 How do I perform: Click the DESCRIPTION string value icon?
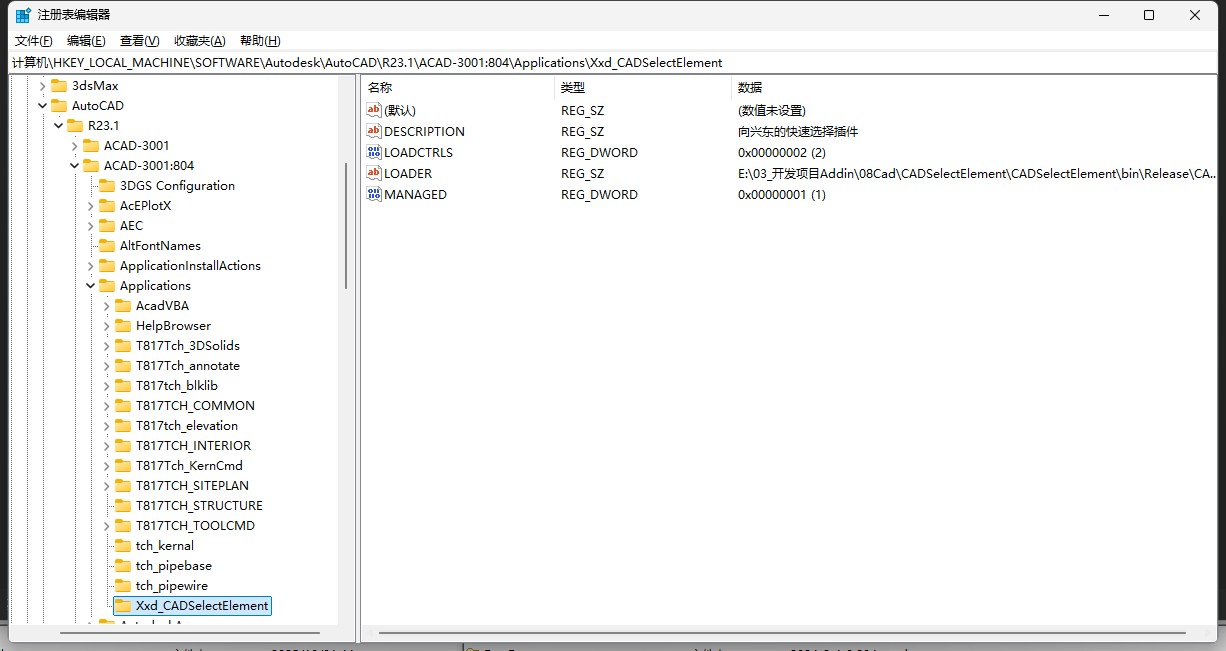point(374,132)
